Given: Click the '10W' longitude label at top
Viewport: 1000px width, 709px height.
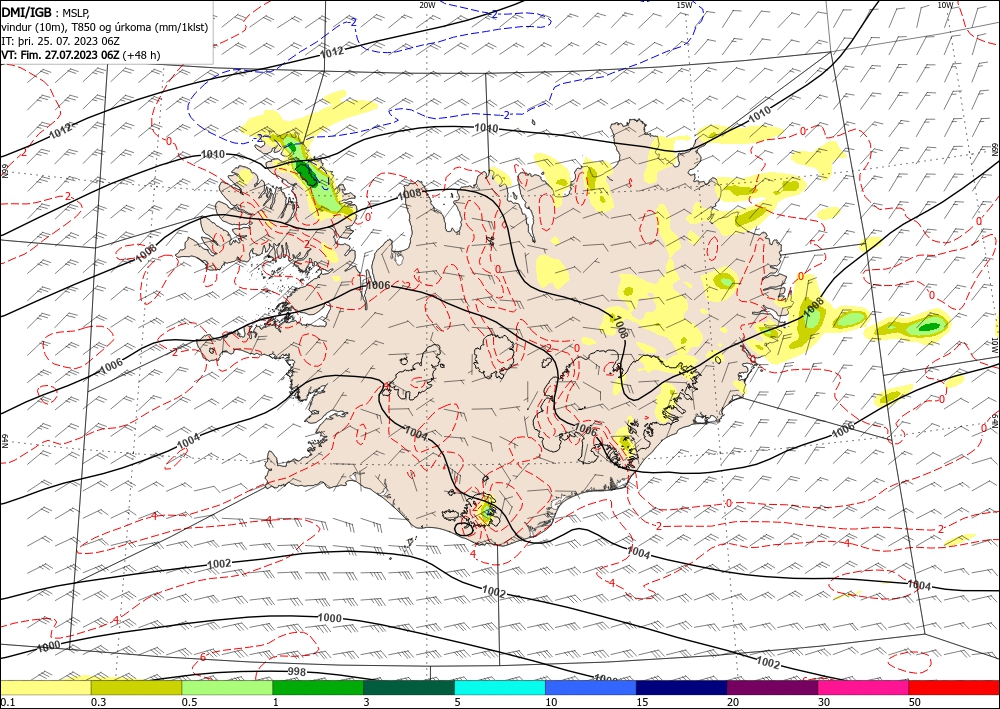Looking at the screenshot, I should tap(945, 5).
